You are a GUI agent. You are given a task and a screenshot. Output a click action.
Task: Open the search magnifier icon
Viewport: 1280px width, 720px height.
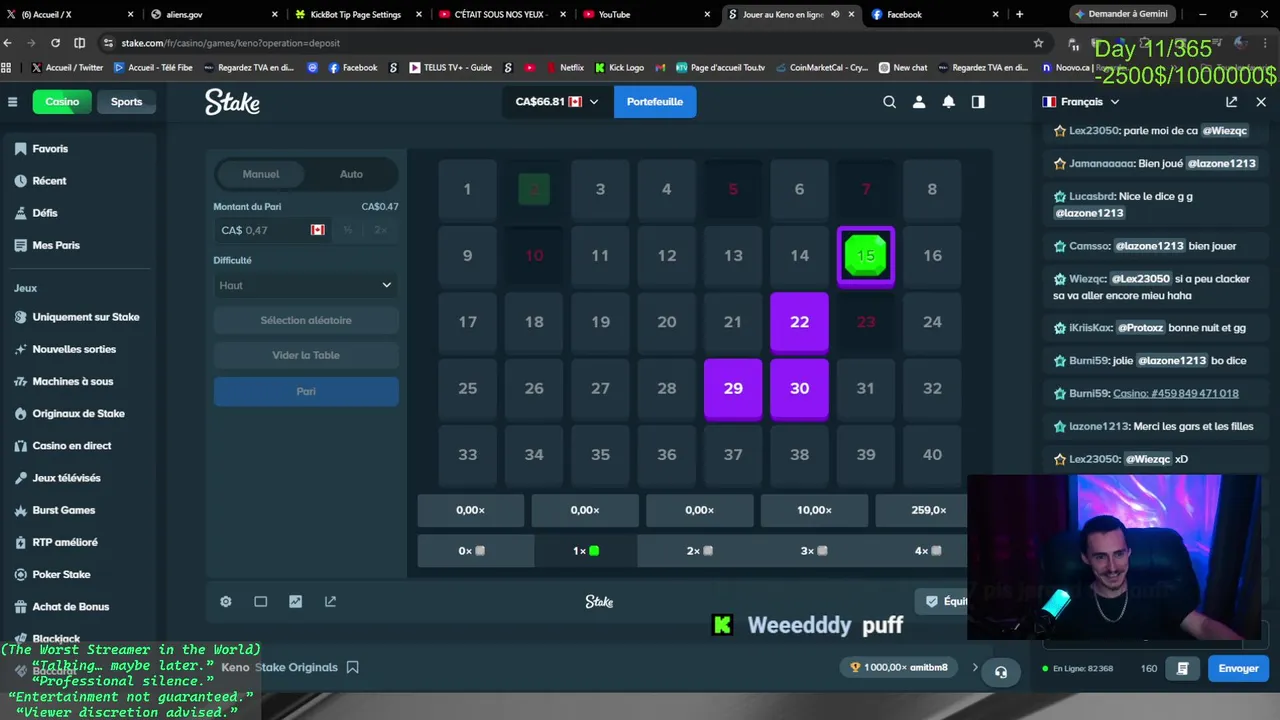[889, 102]
